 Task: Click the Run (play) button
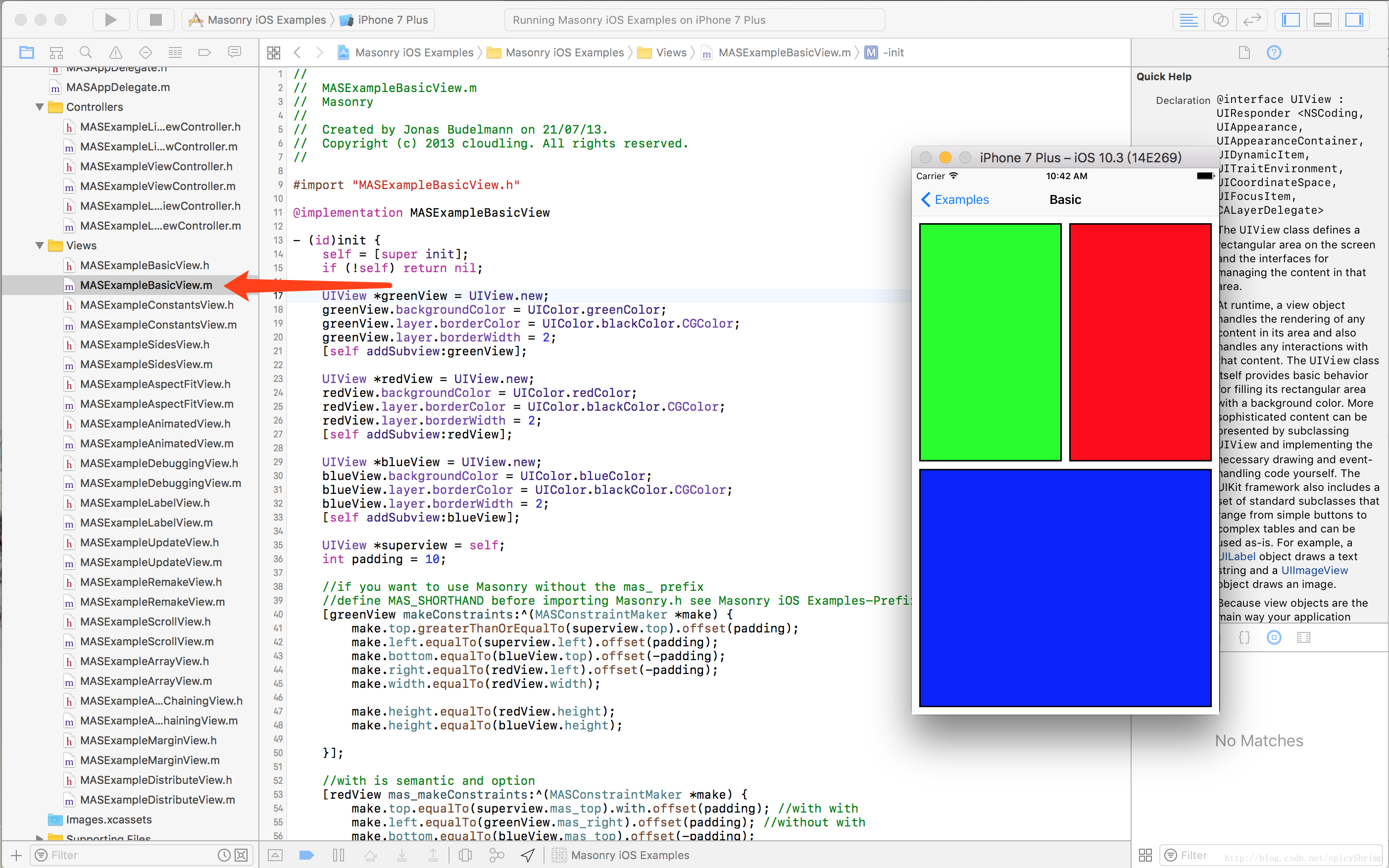point(111,19)
